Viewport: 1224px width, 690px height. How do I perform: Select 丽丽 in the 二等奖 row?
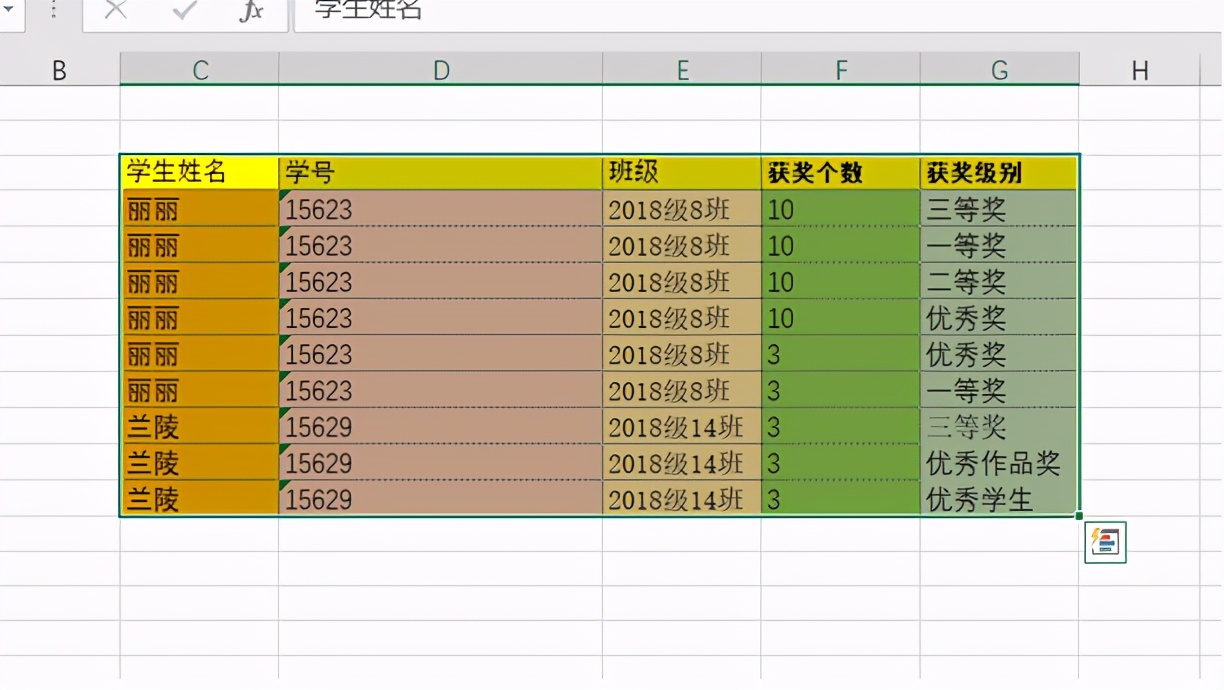click(200, 281)
